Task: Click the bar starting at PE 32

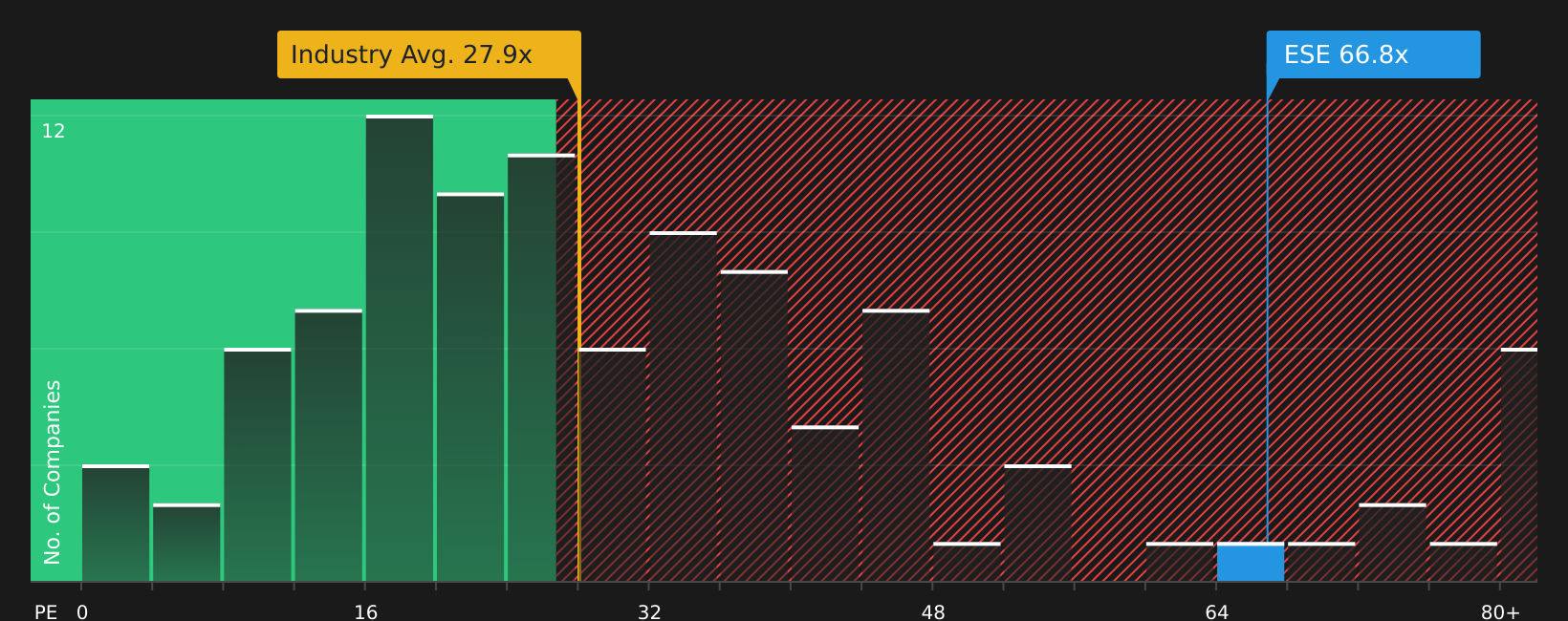Action: pyautogui.click(x=684, y=407)
